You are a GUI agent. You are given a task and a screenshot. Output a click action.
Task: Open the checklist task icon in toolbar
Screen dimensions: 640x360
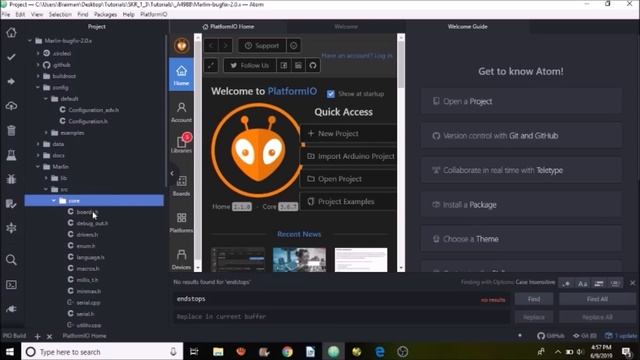[x=11, y=203]
